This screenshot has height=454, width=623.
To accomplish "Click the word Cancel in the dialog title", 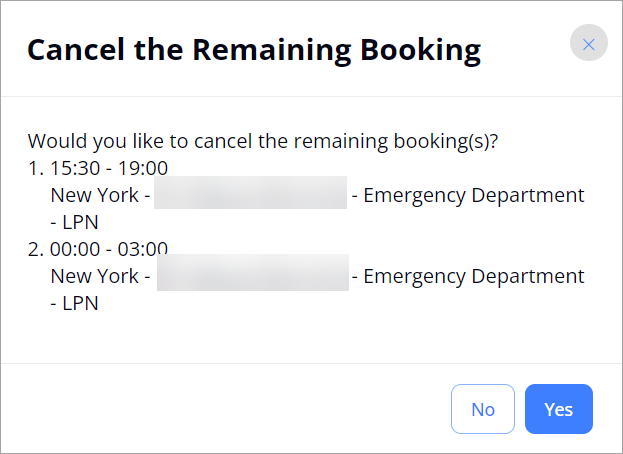I will [x=75, y=50].
